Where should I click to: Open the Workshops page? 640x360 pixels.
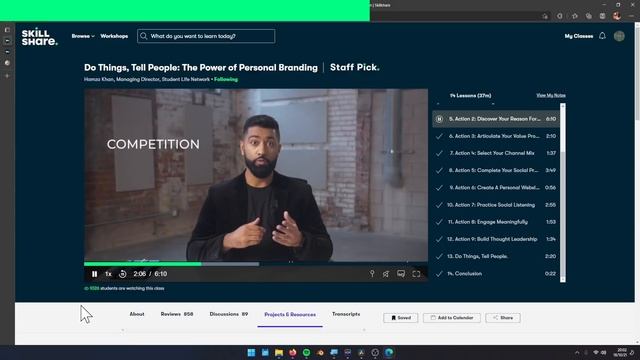[114, 36]
